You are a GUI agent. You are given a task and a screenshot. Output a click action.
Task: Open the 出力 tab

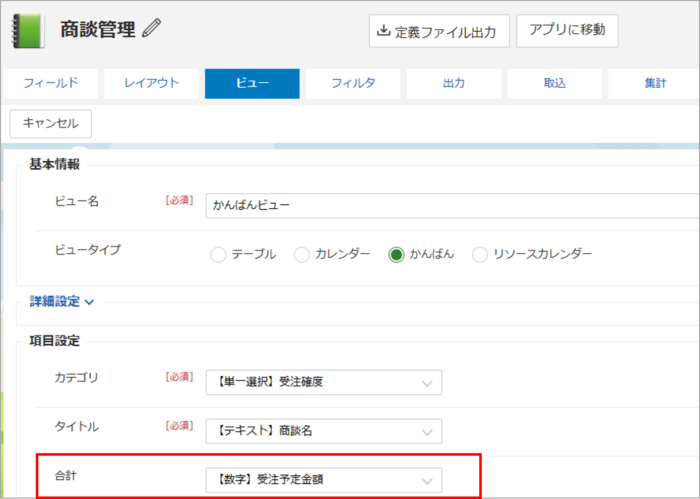[x=454, y=83]
